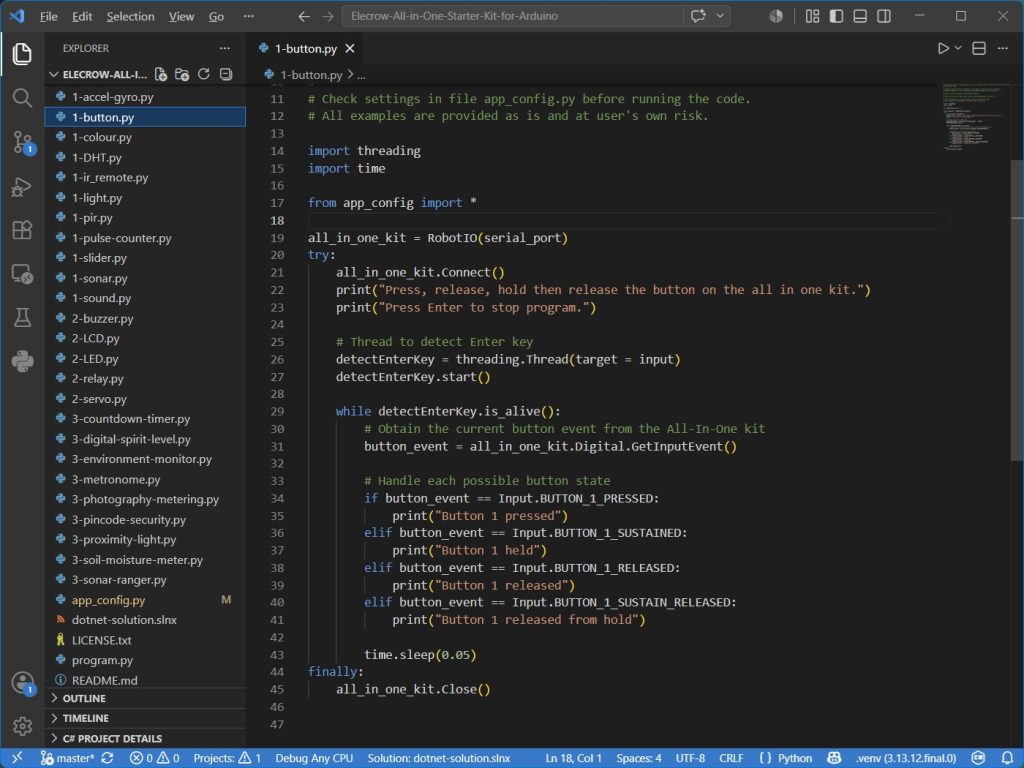Expand the TIMELINE section
The image size is (1024, 768).
146,718
